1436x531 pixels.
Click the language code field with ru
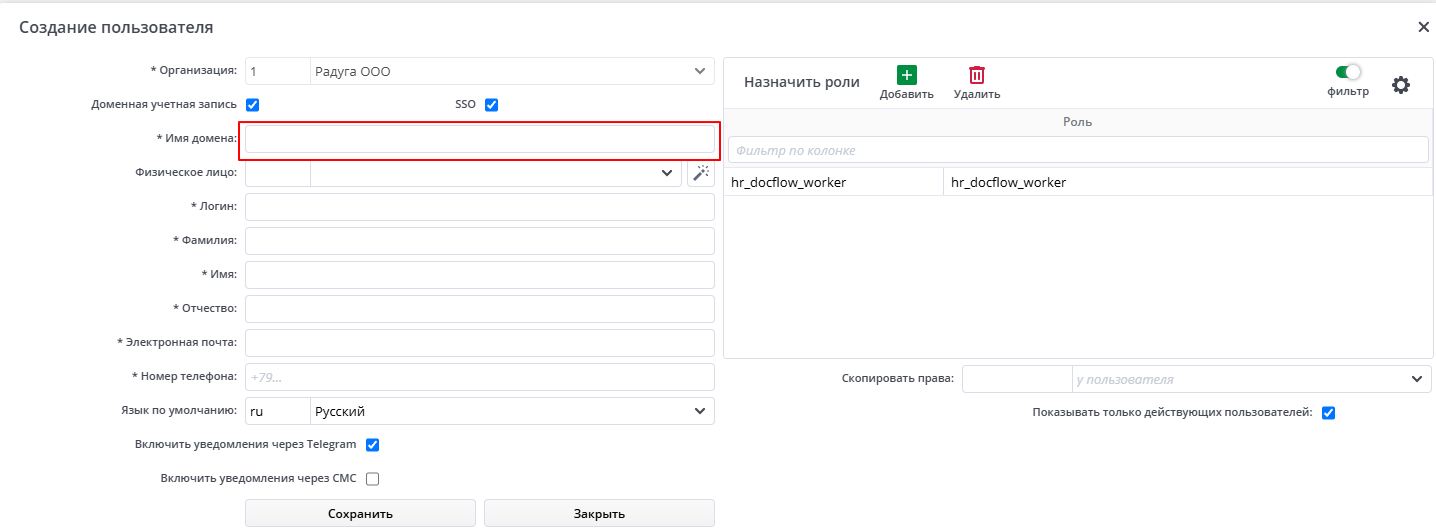coord(278,411)
